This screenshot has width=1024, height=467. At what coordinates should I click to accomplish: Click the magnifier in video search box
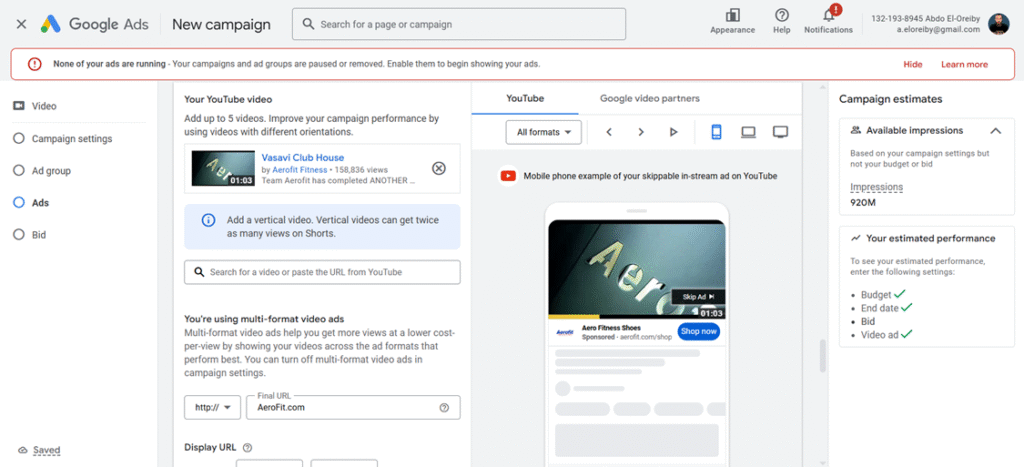(x=199, y=272)
